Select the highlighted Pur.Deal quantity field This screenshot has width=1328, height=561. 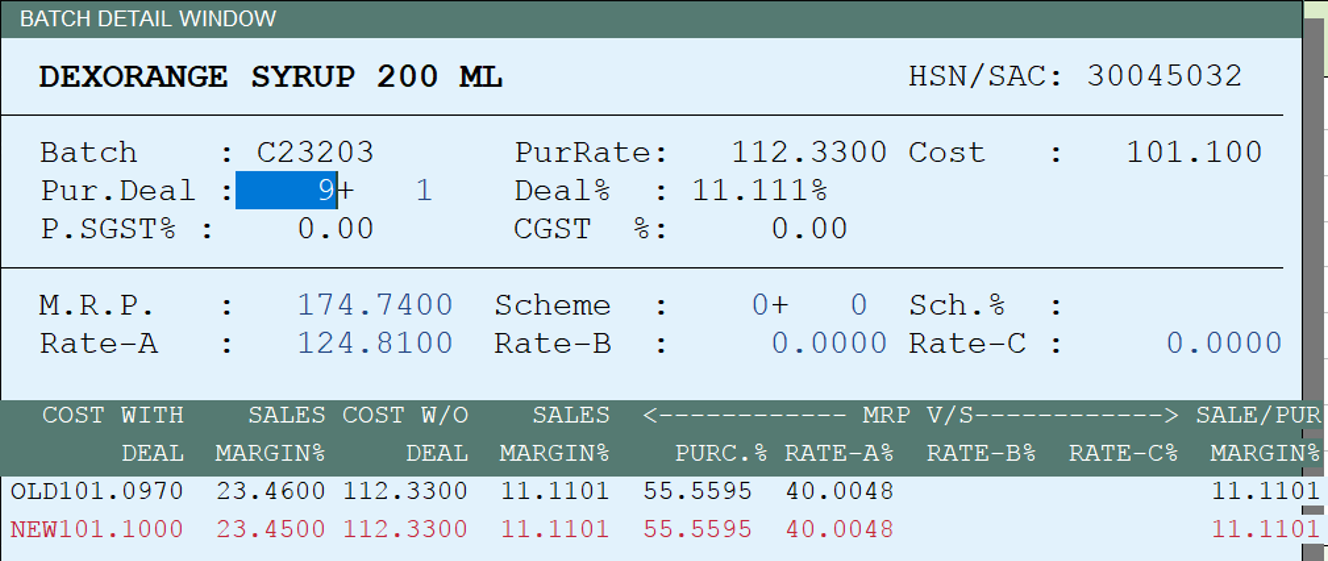tap(286, 190)
